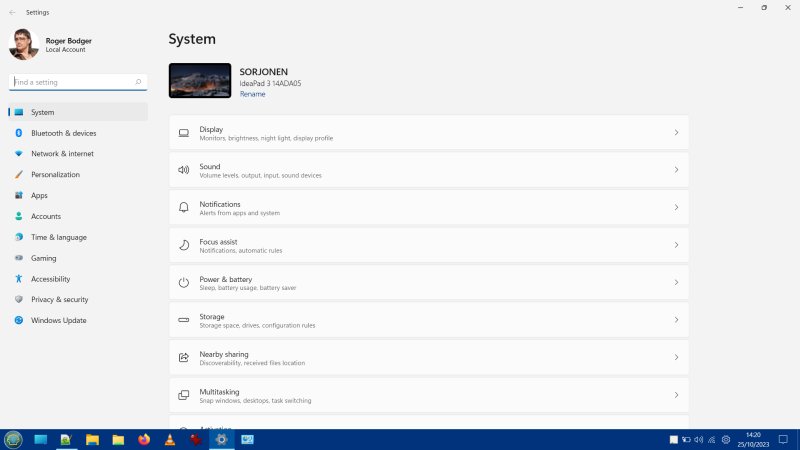
Task: Open the Storage settings chevron
Action: pos(676,320)
